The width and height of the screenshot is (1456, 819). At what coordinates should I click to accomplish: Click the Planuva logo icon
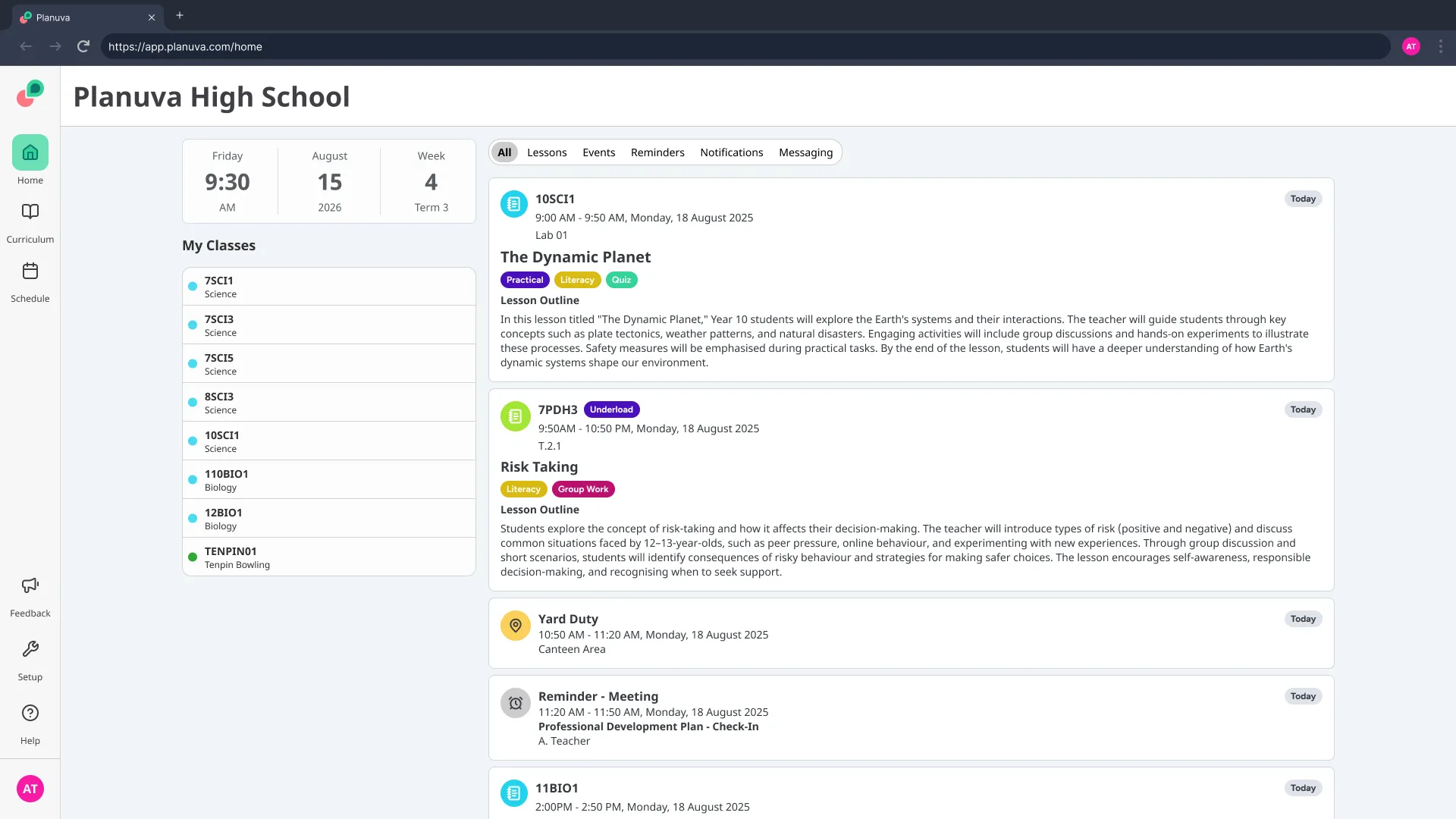[x=30, y=94]
